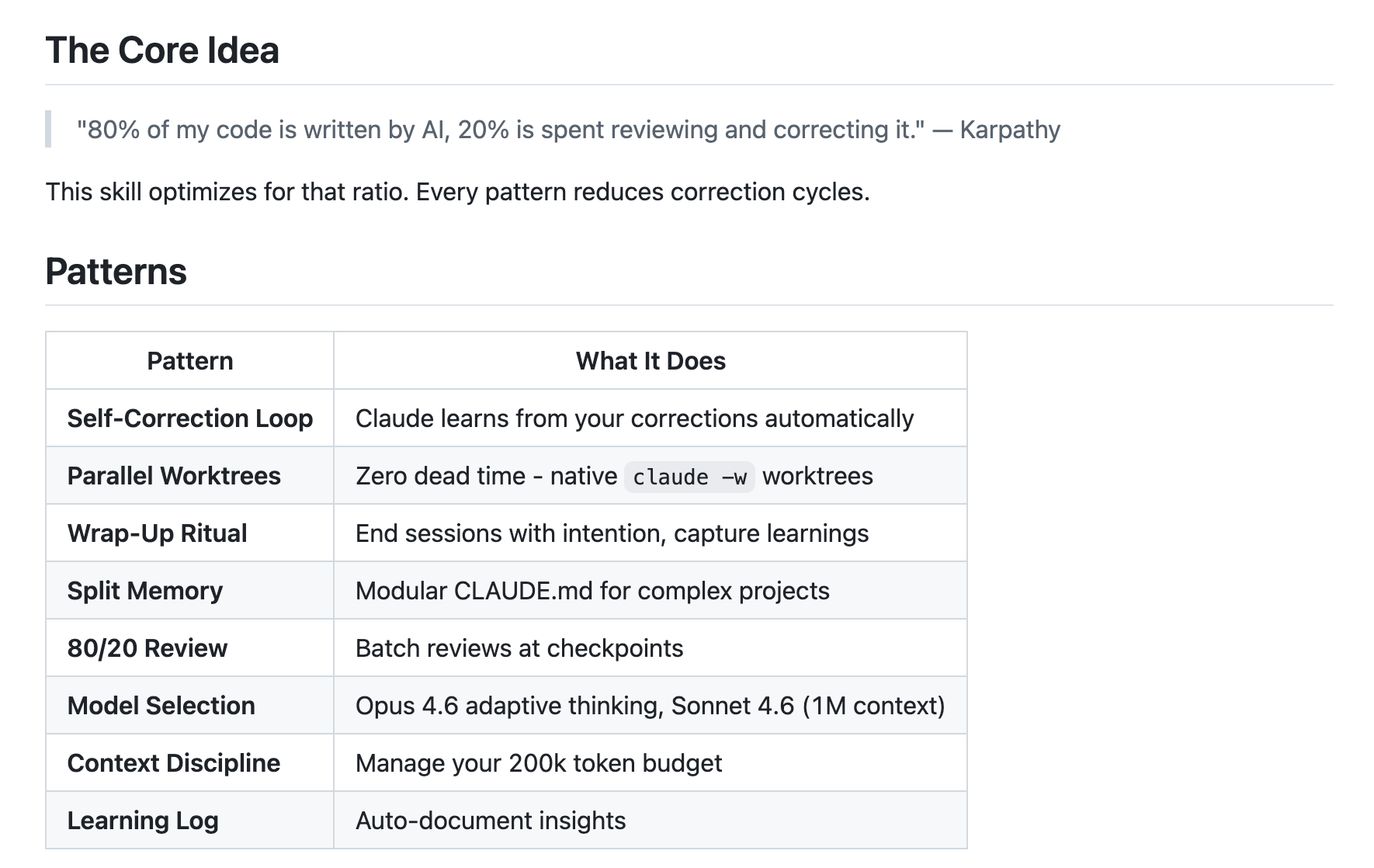Image resolution: width=1374 pixels, height=868 pixels.
Task: Click "Claude learns from your corrections automatically" description
Action: (634, 418)
